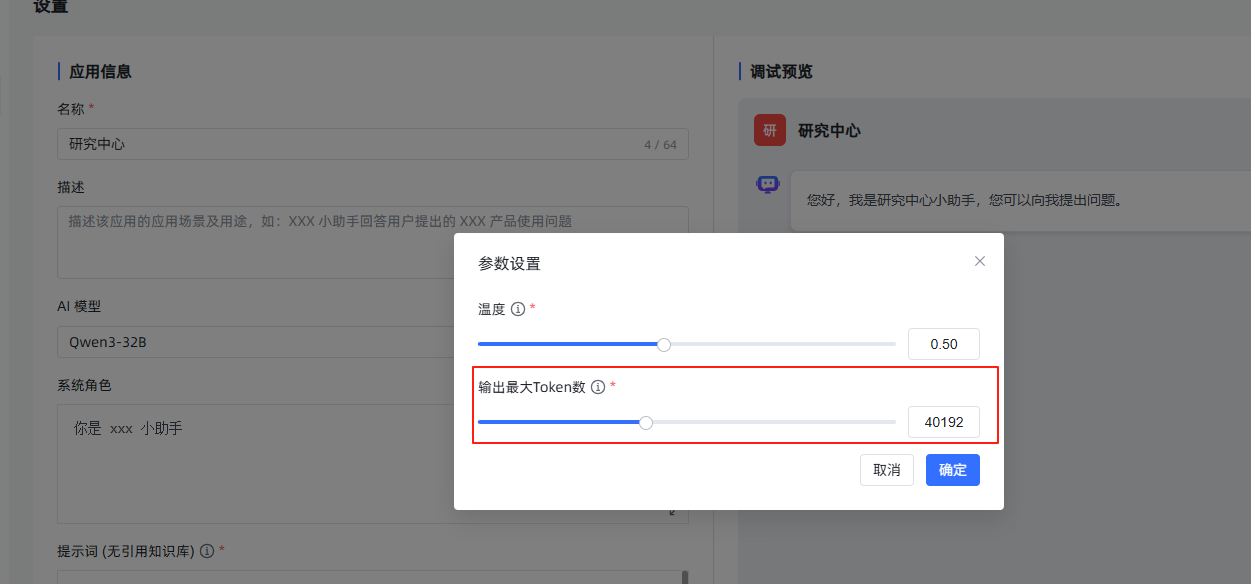The height and width of the screenshot is (584, 1251).
Task: Click the max token value field 40192
Action: (x=944, y=422)
